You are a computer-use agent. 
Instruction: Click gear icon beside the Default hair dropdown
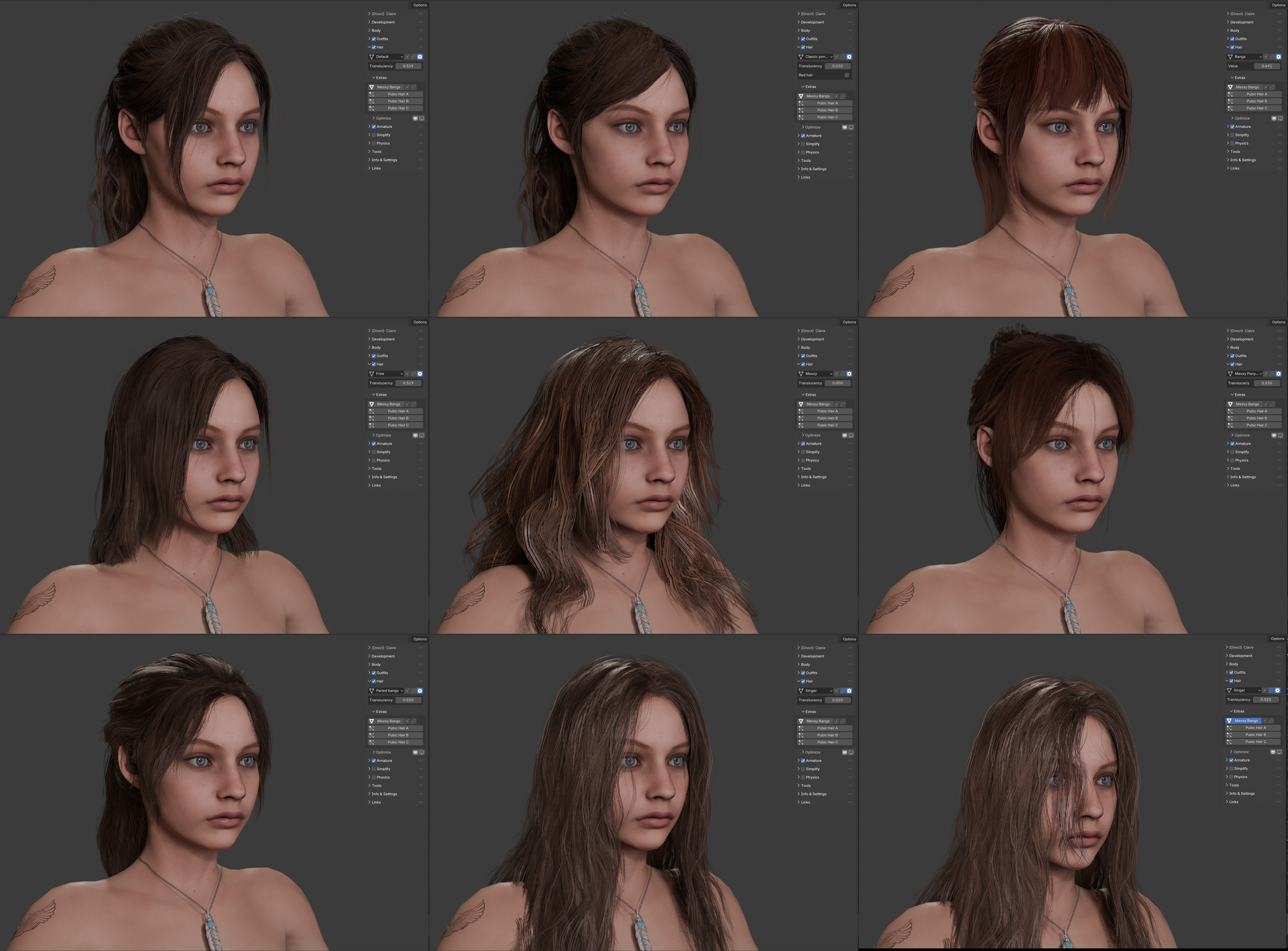pyautogui.click(x=420, y=57)
